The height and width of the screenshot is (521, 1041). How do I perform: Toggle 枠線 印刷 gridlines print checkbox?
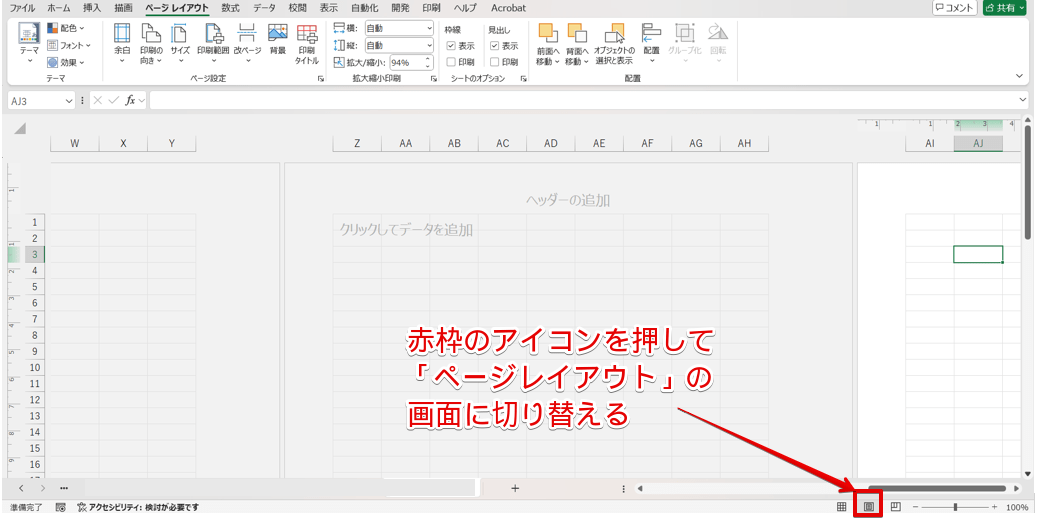click(451, 62)
